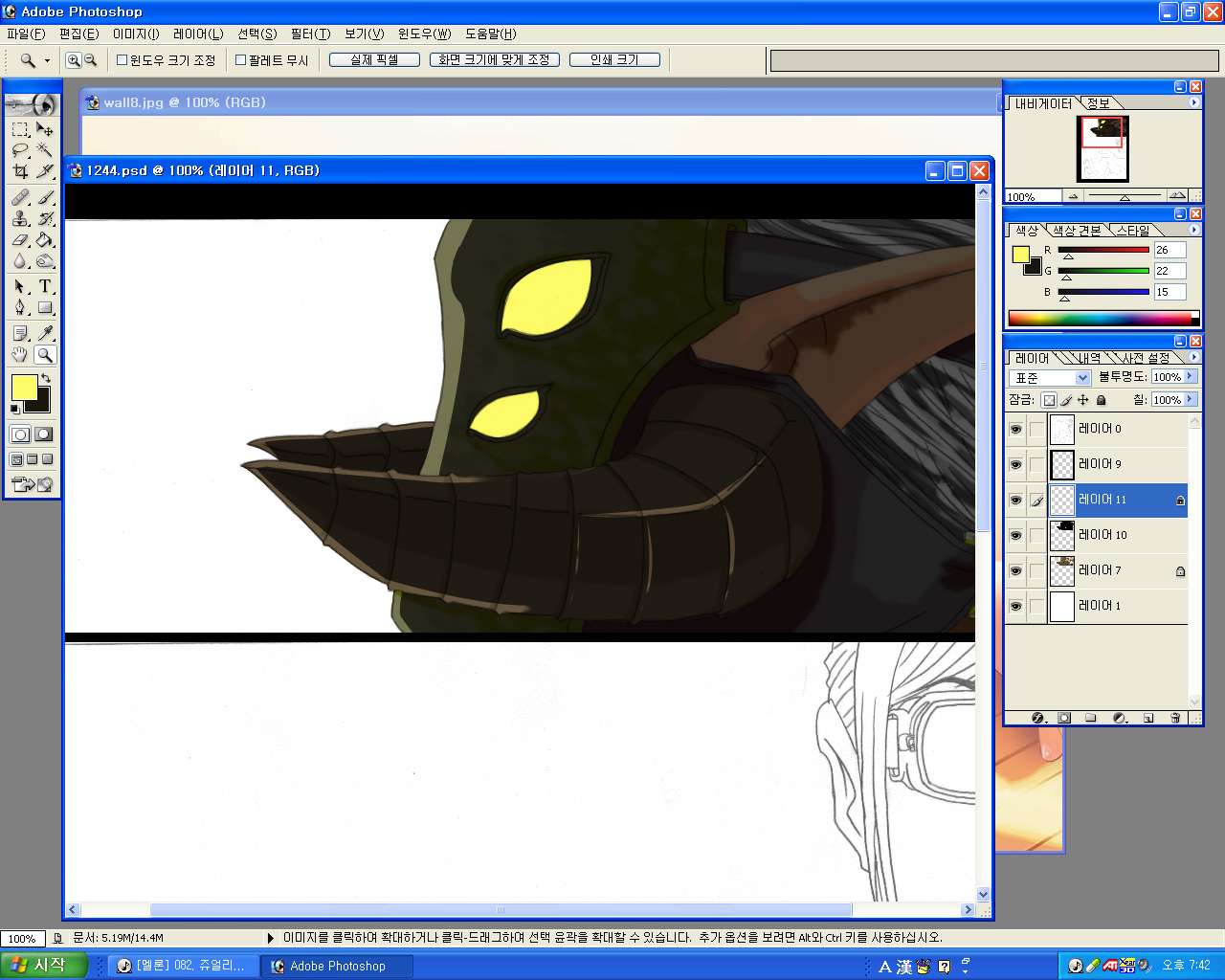The image size is (1225, 980).
Task: Select the Eyedropper tool
Action: click(45, 333)
